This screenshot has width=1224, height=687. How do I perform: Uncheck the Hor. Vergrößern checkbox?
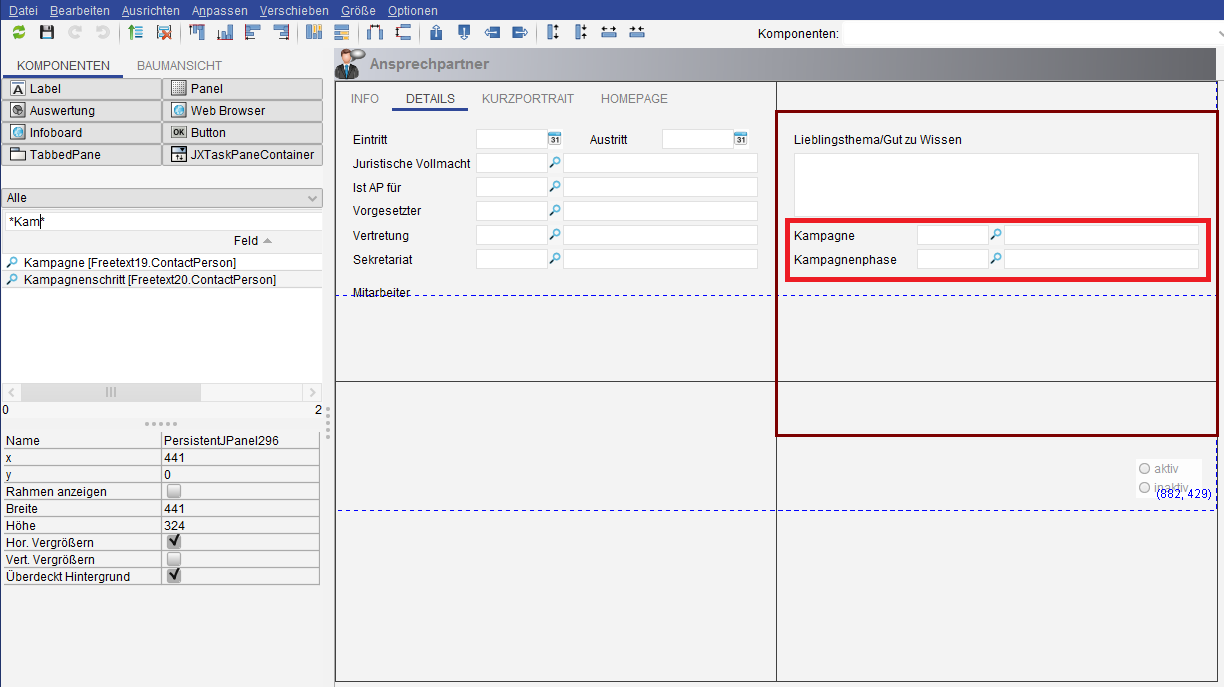coord(174,542)
